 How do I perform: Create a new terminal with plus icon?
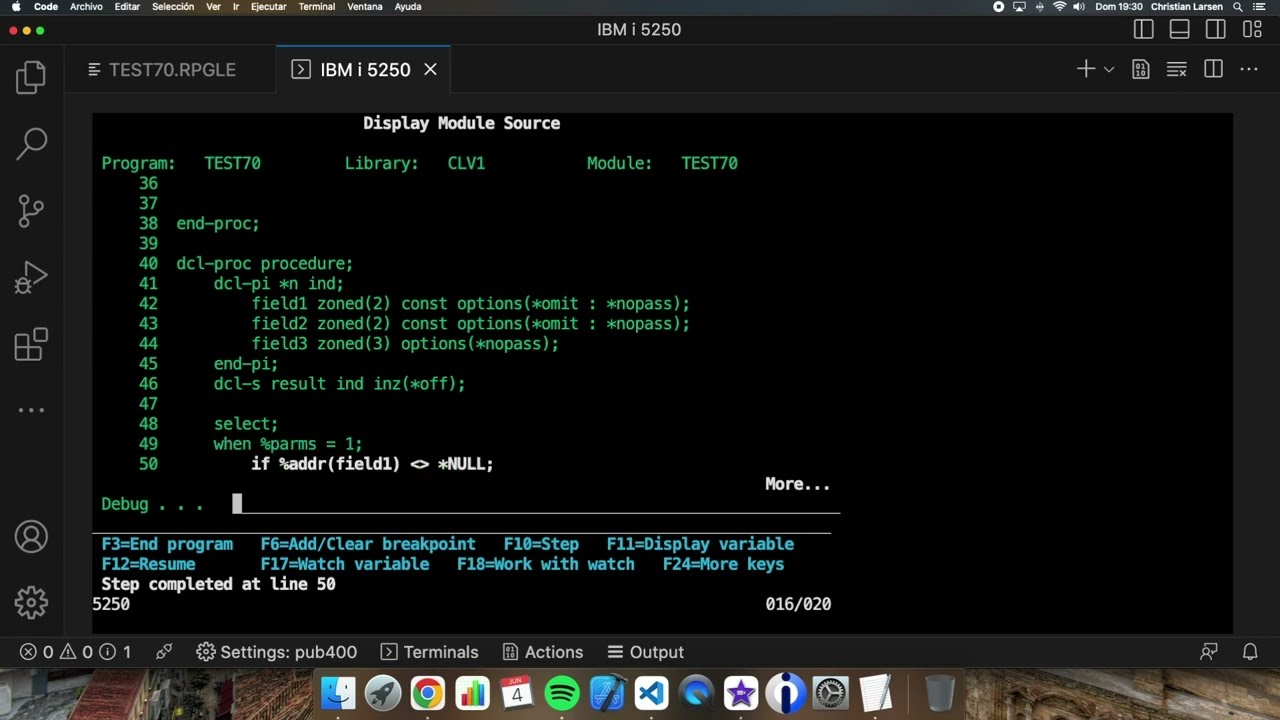1086,69
